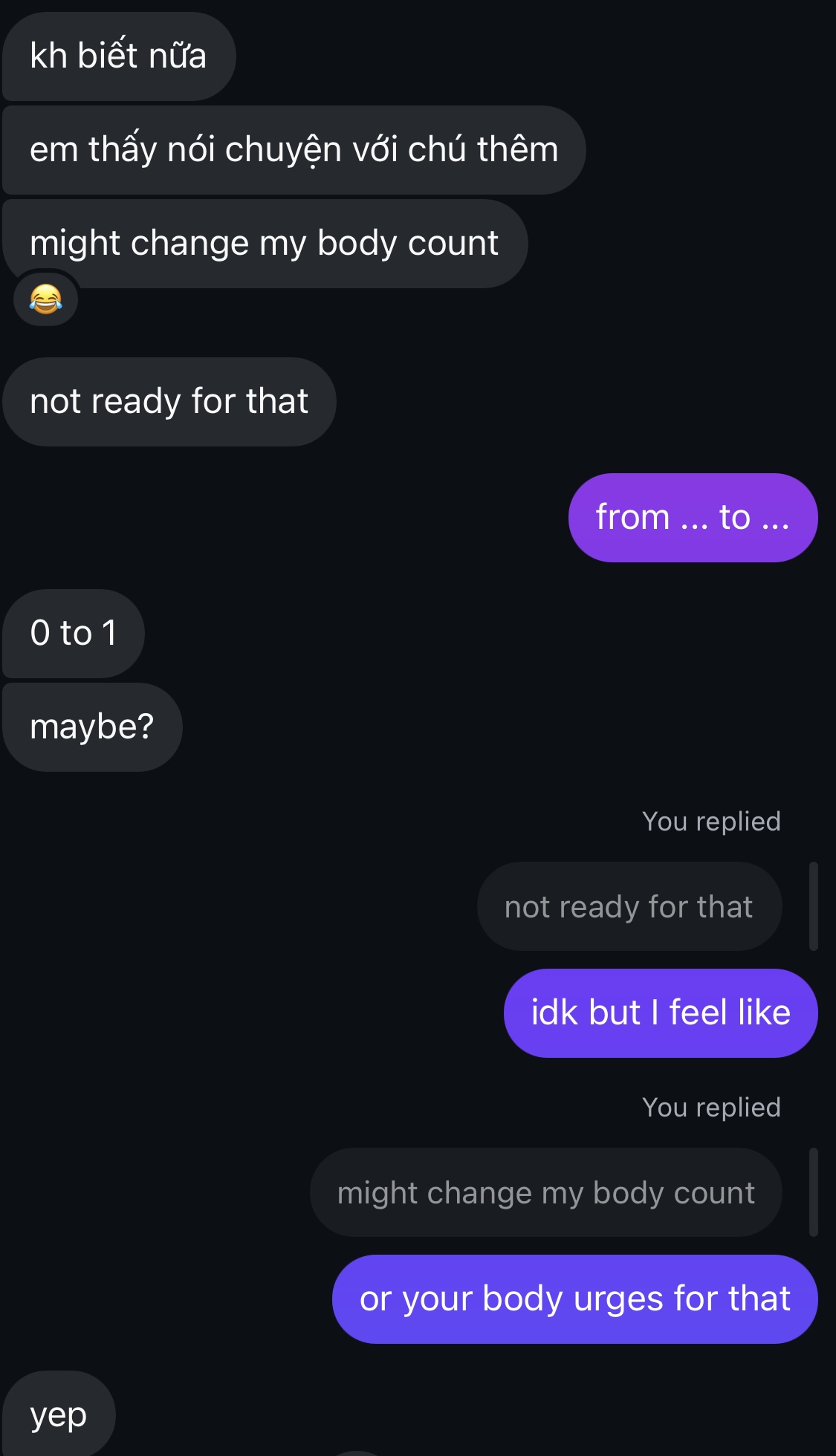Tap reply bar beside 'body count' quote
Image resolution: width=836 pixels, height=1456 pixels.
[x=813, y=1192]
